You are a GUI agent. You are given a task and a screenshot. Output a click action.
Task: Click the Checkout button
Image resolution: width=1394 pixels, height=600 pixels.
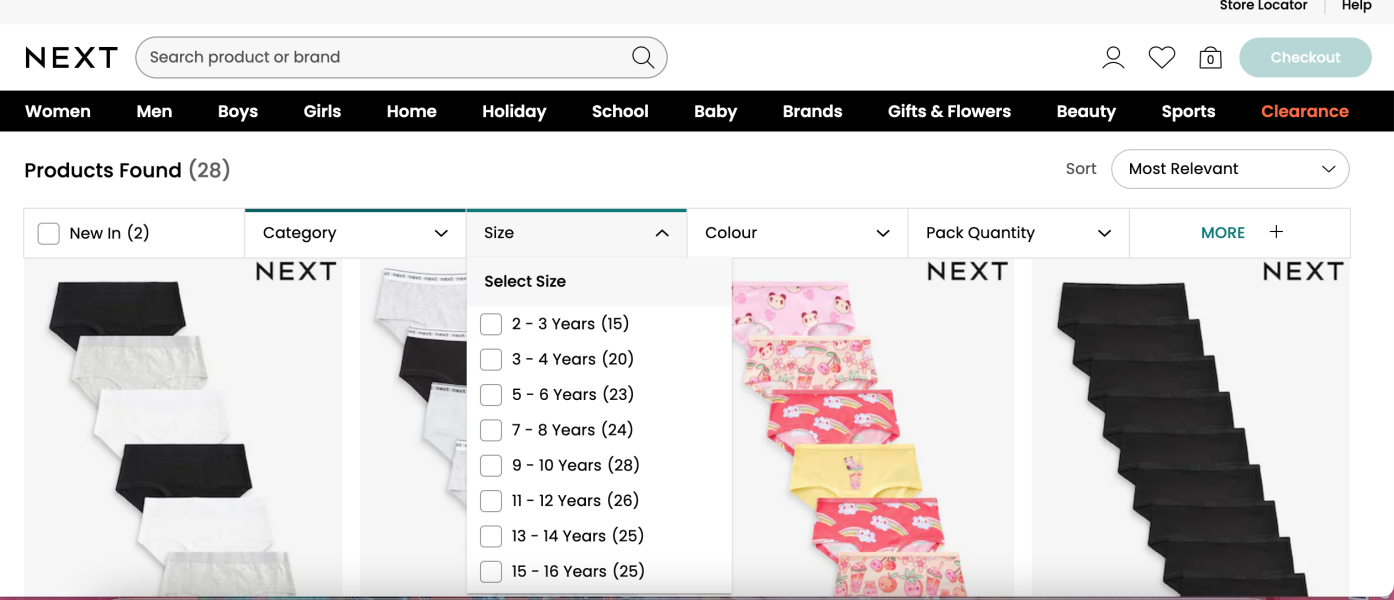pos(1305,58)
